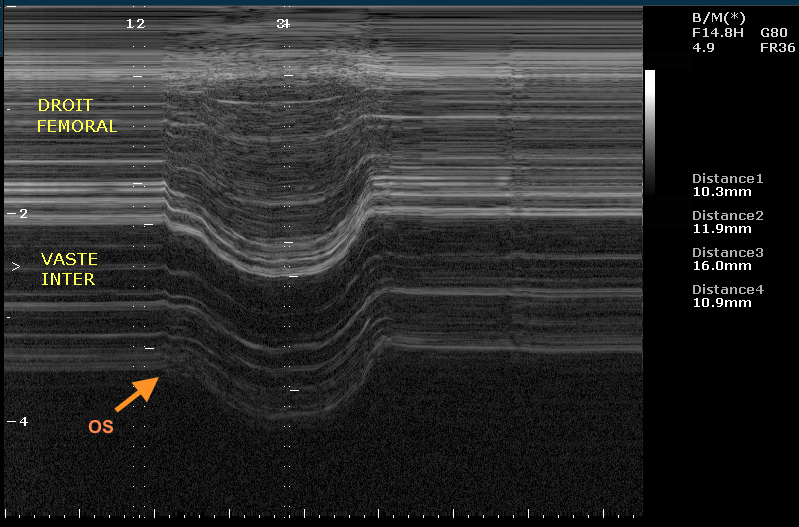This screenshot has width=799, height=527.
Task: Click the 10.3mm measurement value
Action: (x=722, y=192)
